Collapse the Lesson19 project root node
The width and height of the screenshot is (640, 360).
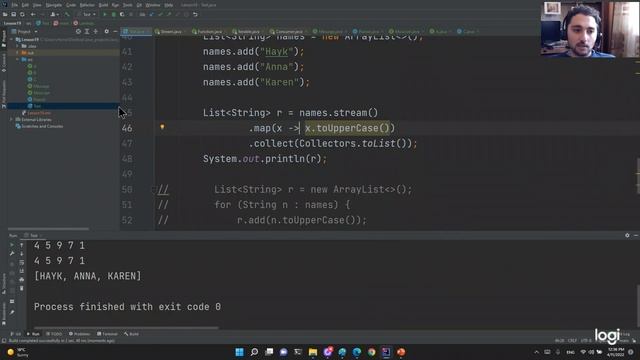[12, 40]
